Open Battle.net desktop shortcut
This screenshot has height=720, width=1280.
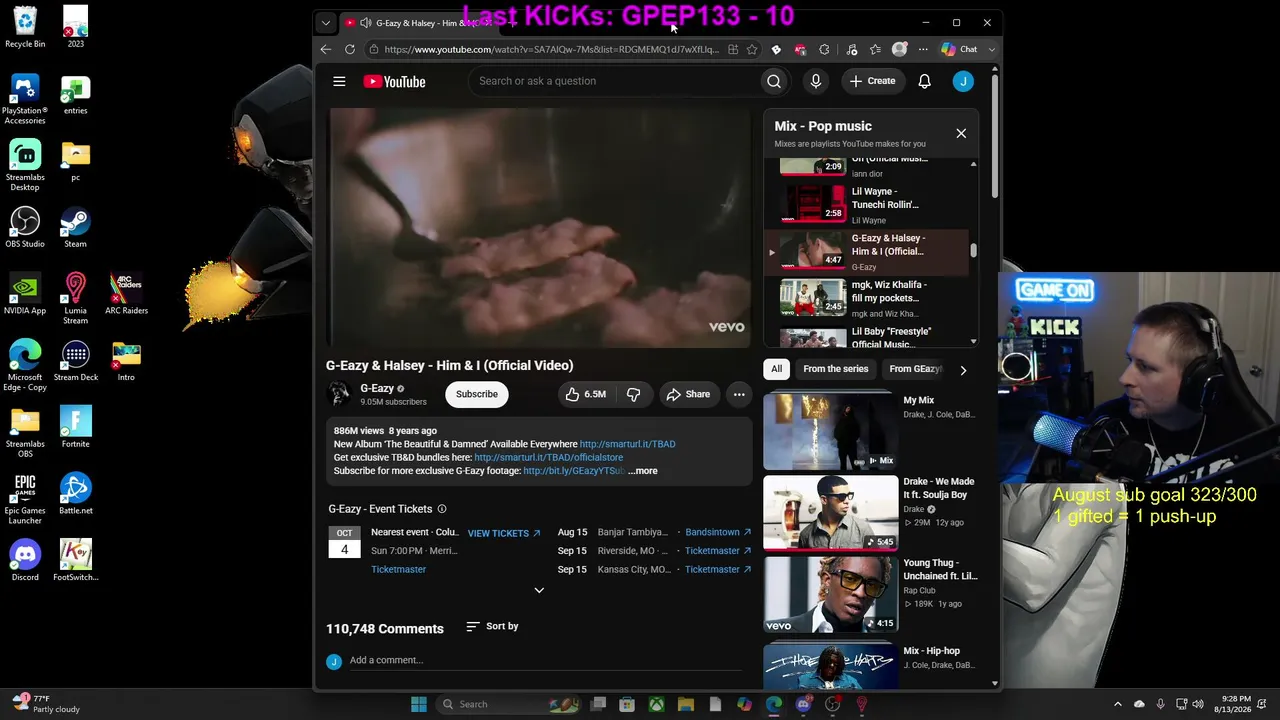pyautogui.click(x=75, y=494)
